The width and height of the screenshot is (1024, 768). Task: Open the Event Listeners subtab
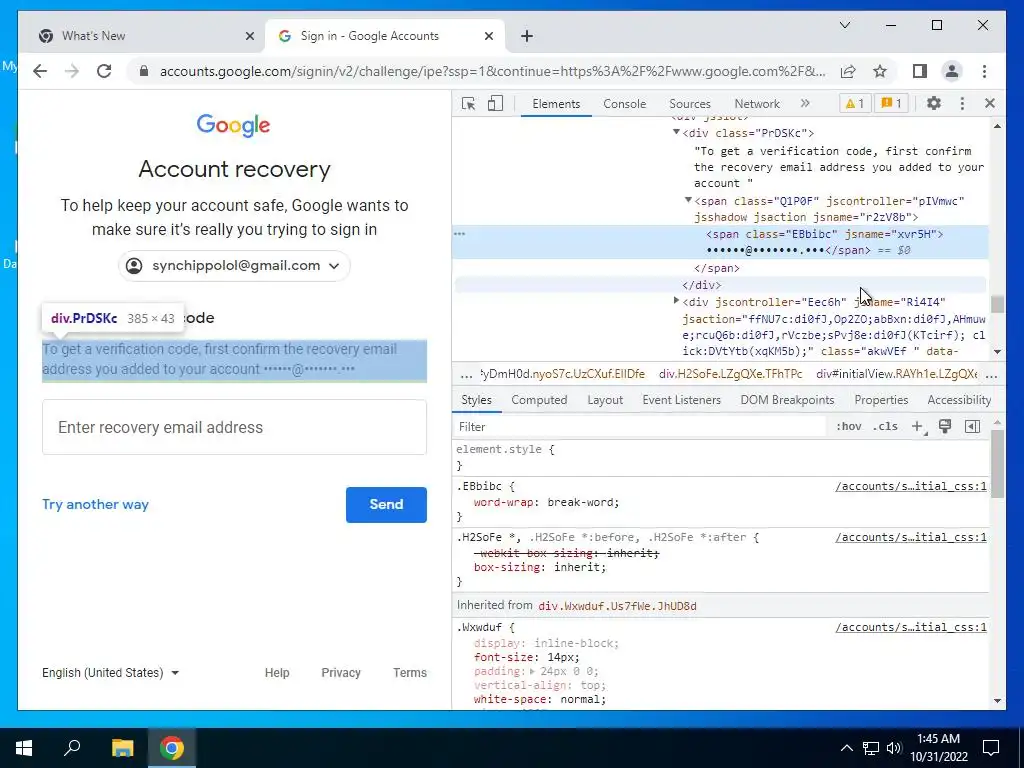click(x=681, y=400)
